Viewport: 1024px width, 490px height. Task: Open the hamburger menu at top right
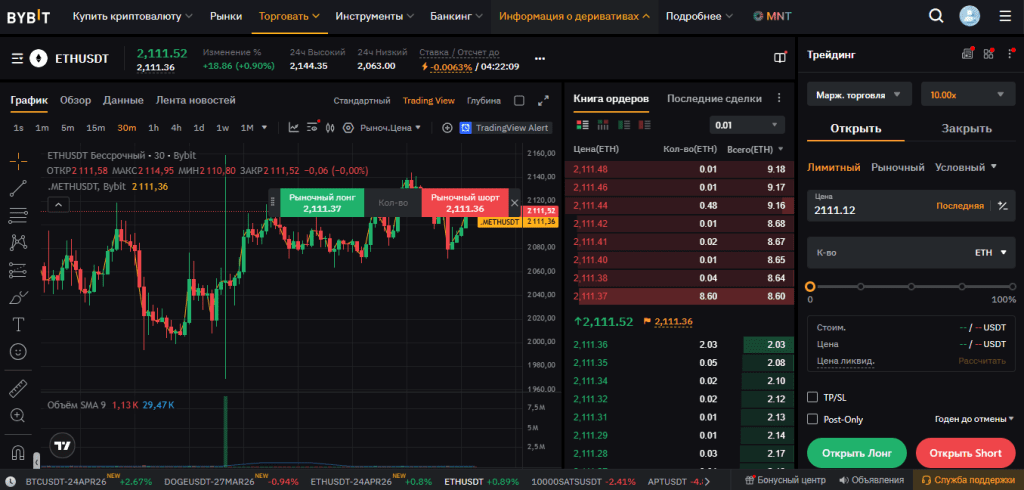coord(1004,16)
